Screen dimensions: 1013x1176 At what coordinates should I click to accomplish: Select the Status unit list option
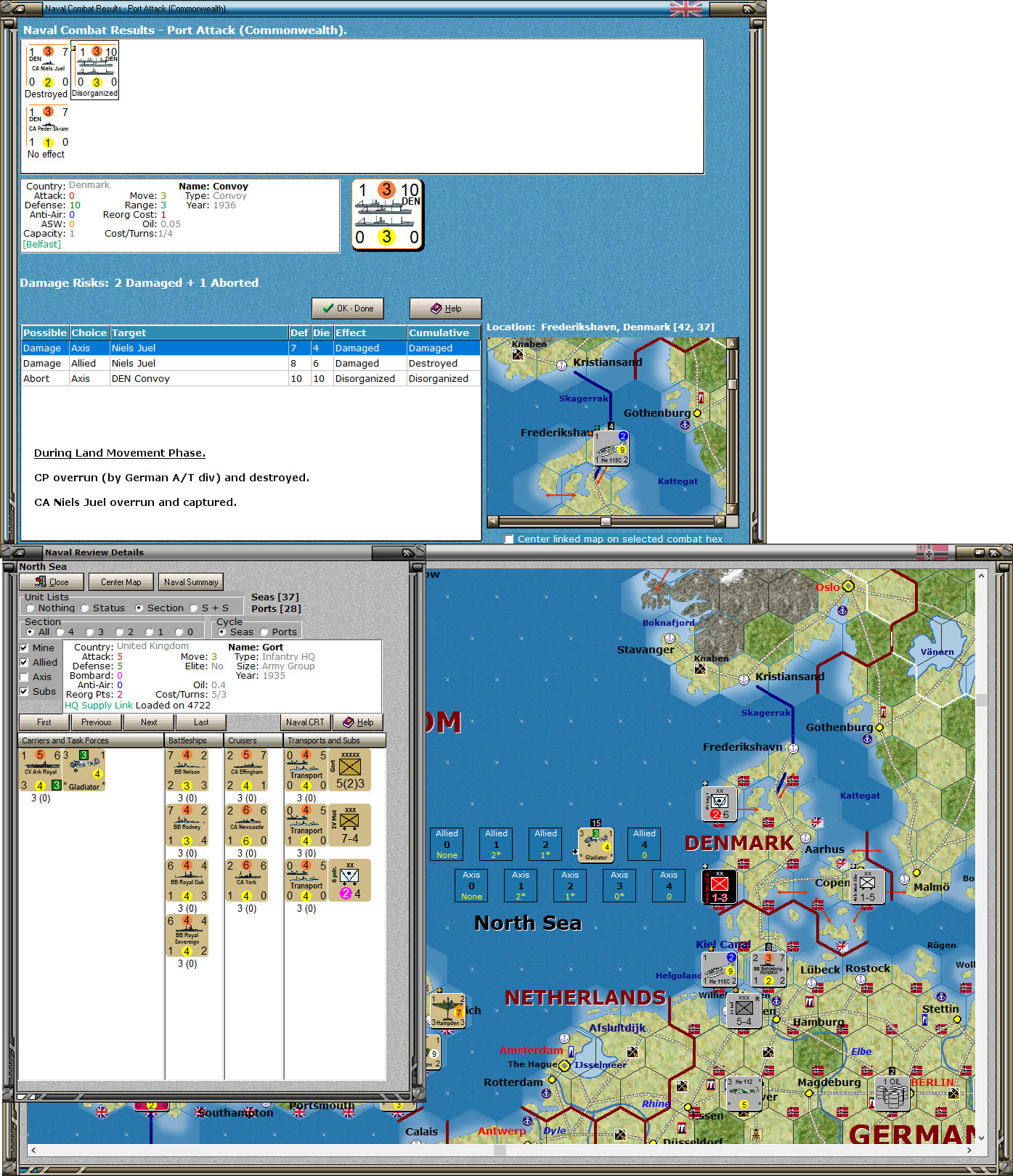[85, 608]
